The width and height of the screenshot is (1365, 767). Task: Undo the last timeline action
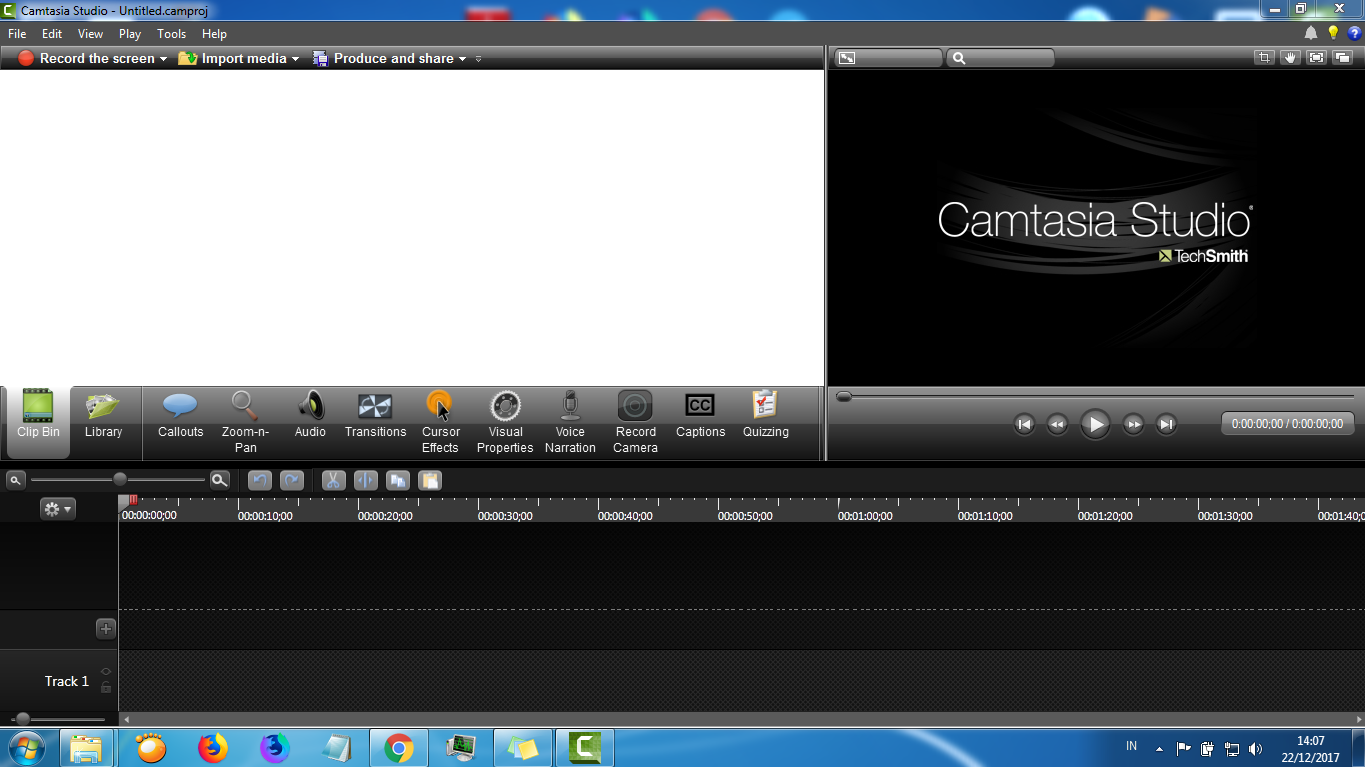pos(260,481)
